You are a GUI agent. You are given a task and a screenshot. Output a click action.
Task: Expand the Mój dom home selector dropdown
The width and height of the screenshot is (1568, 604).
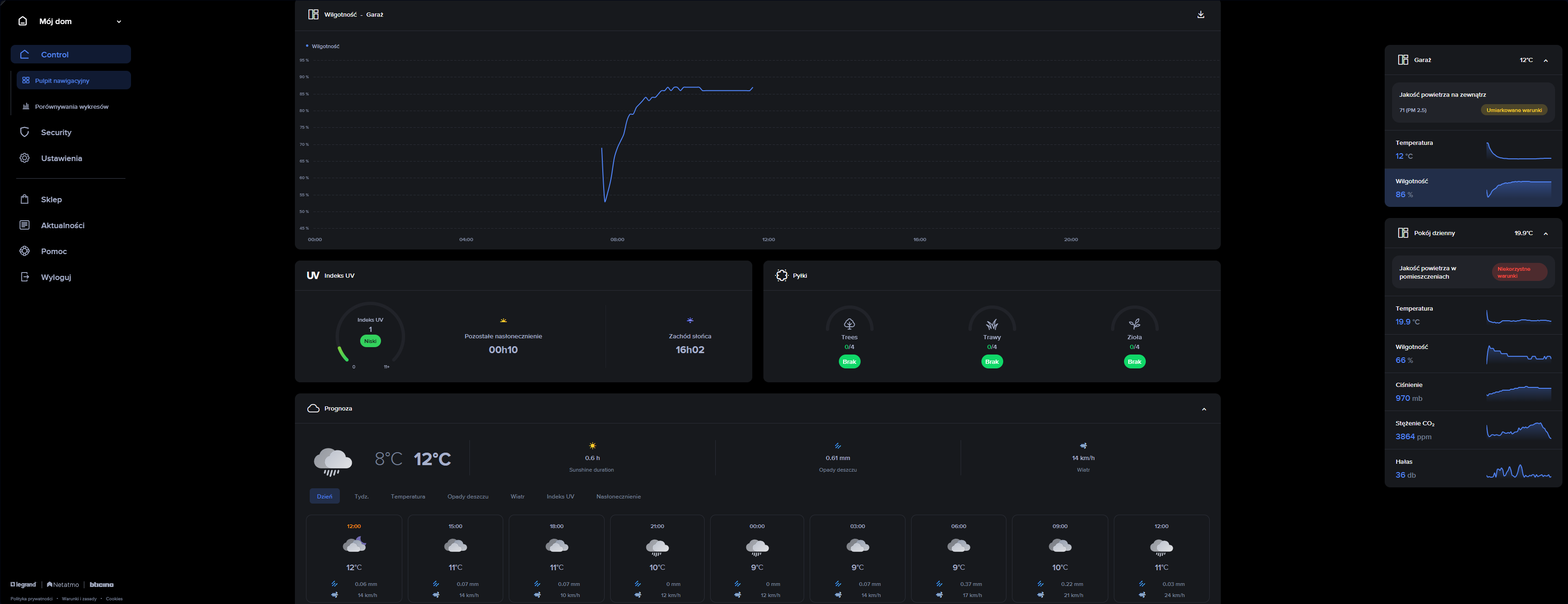click(x=119, y=22)
